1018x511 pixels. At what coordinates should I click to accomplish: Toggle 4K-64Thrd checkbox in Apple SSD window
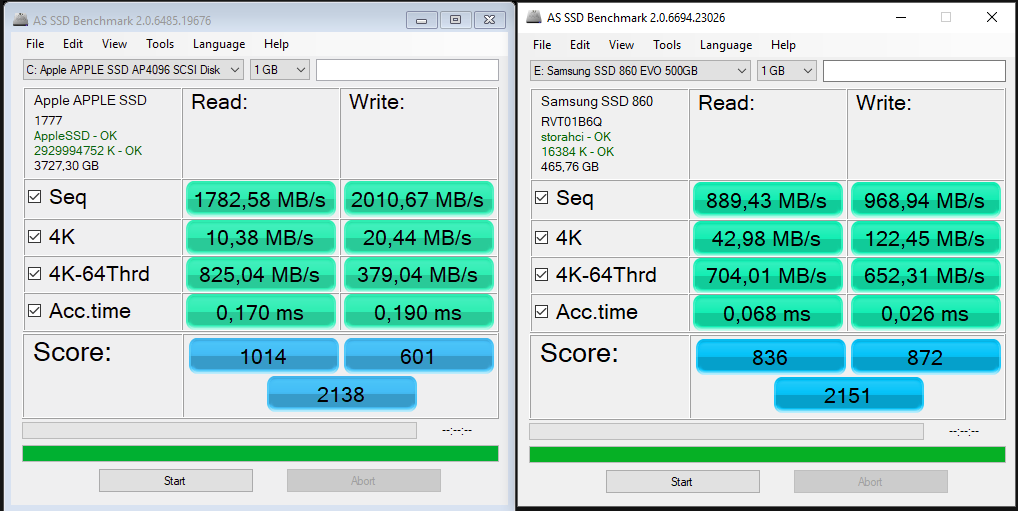[35, 273]
